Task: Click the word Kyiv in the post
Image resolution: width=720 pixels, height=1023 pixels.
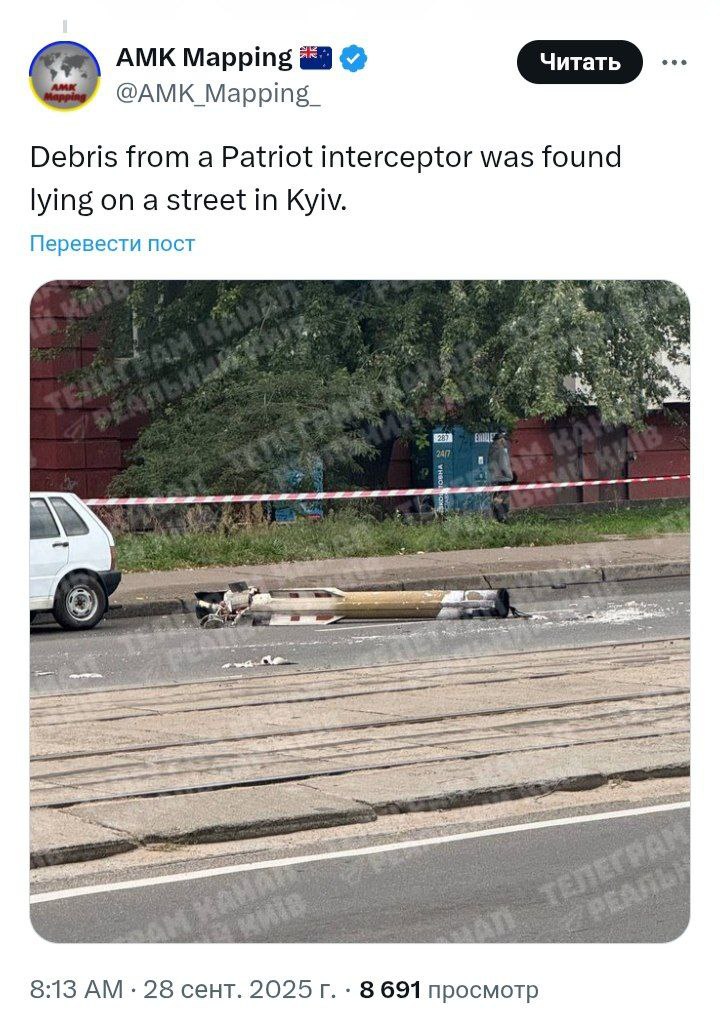Action: pos(317,200)
